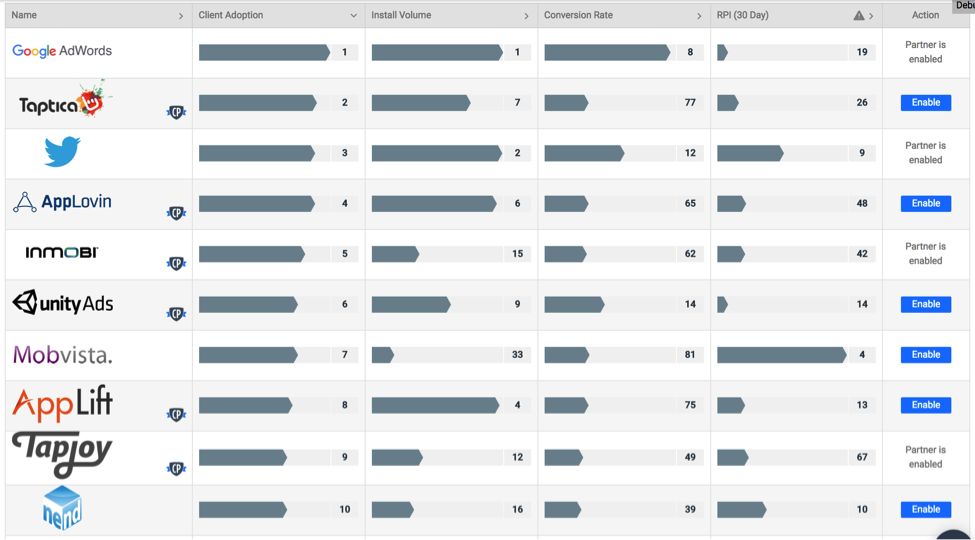This screenshot has height=540, width=975.
Task: Click the AppLovin logo
Action: (x=62, y=202)
